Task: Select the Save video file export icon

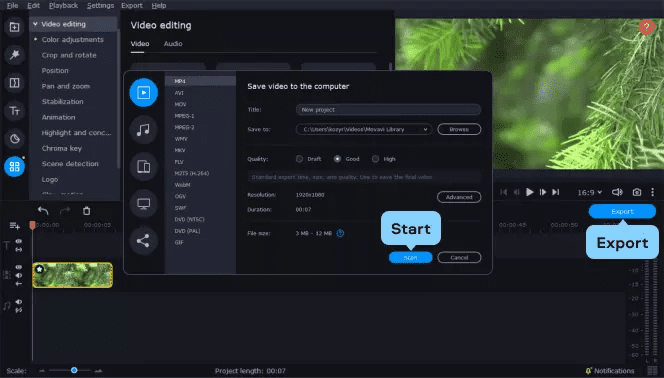Action: point(144,92)
